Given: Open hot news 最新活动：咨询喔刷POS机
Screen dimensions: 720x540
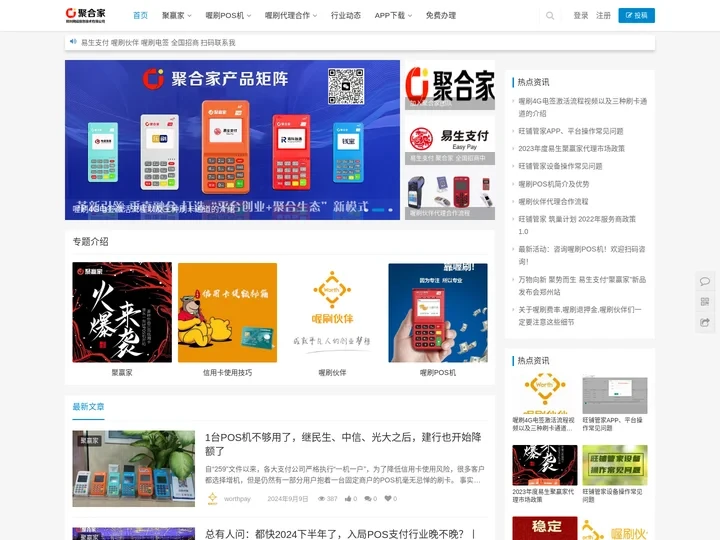Looking at the screenshot, I should click(582, 255).
